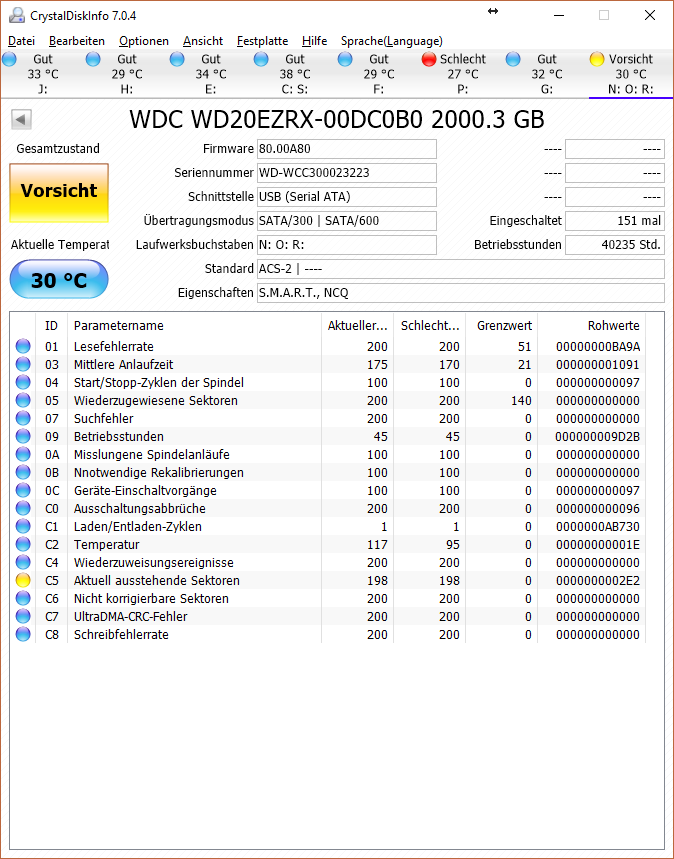
Task: Click the Aktueller... column header
Action: pyautogui.click(x=357, y=325)
